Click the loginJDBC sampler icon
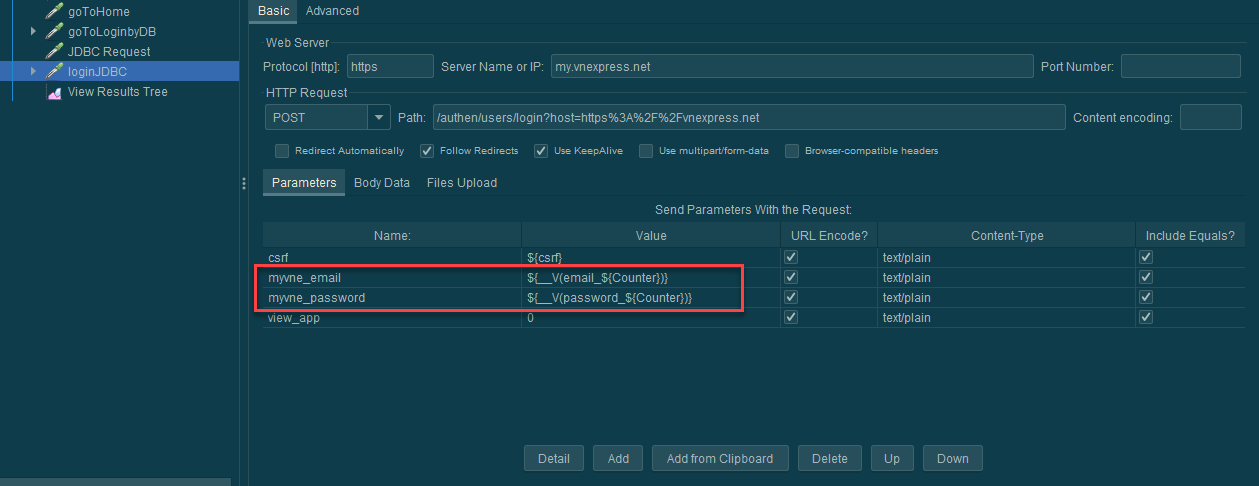Screen dimensions: 1259x486 54,72
